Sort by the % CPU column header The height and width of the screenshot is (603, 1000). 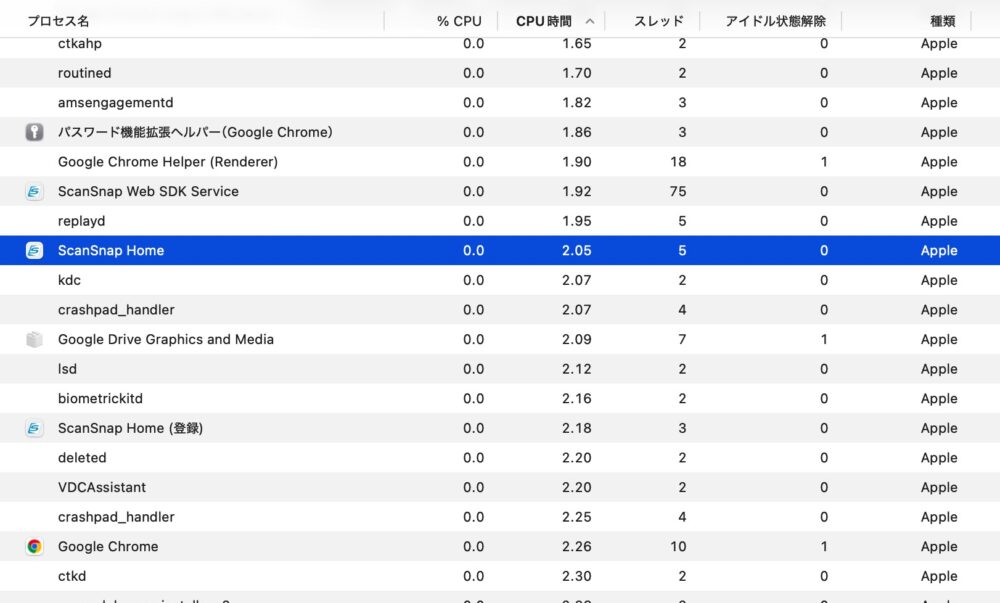(x=459, y=21)
